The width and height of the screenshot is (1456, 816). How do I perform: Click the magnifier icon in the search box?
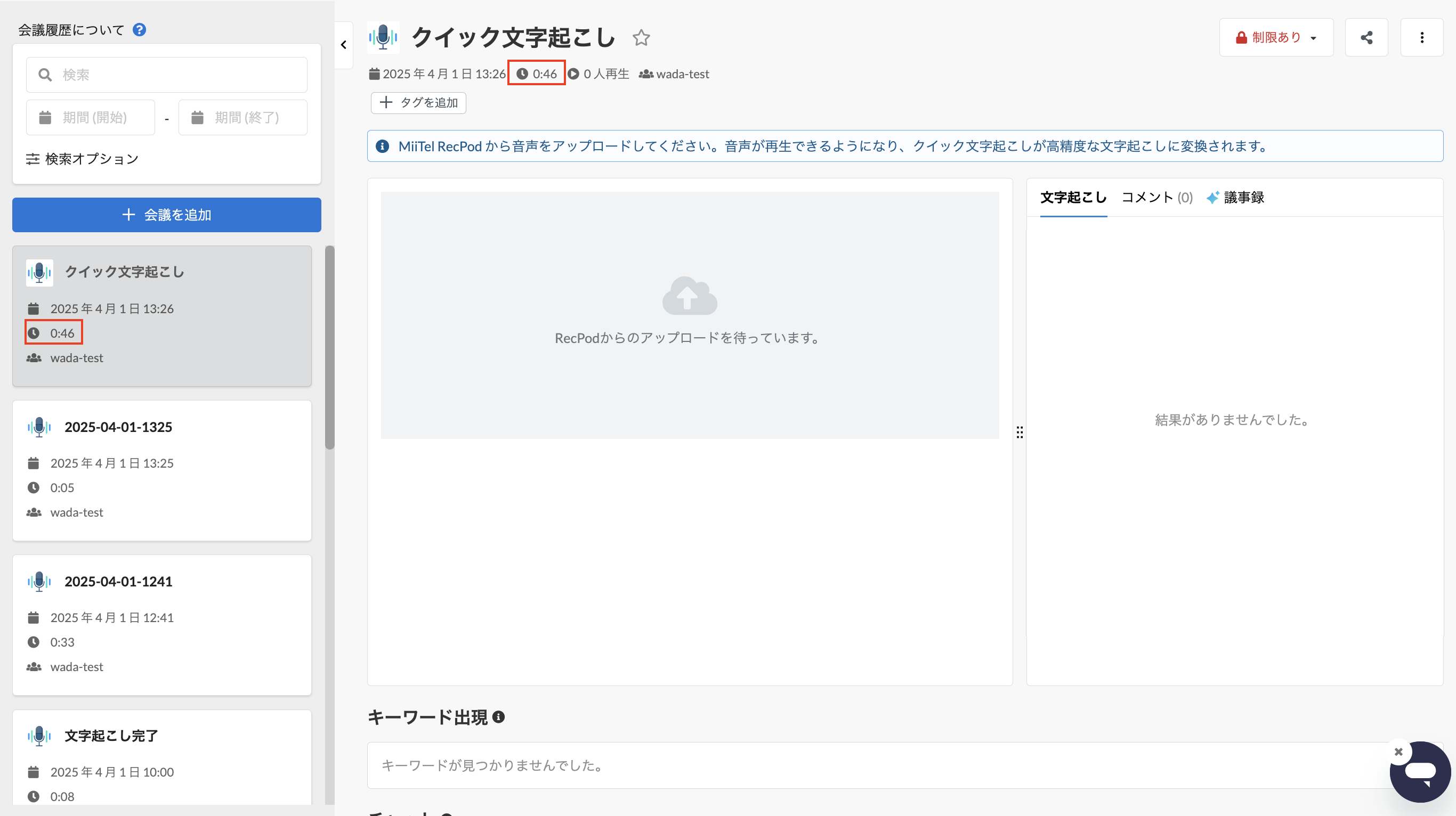45,75
